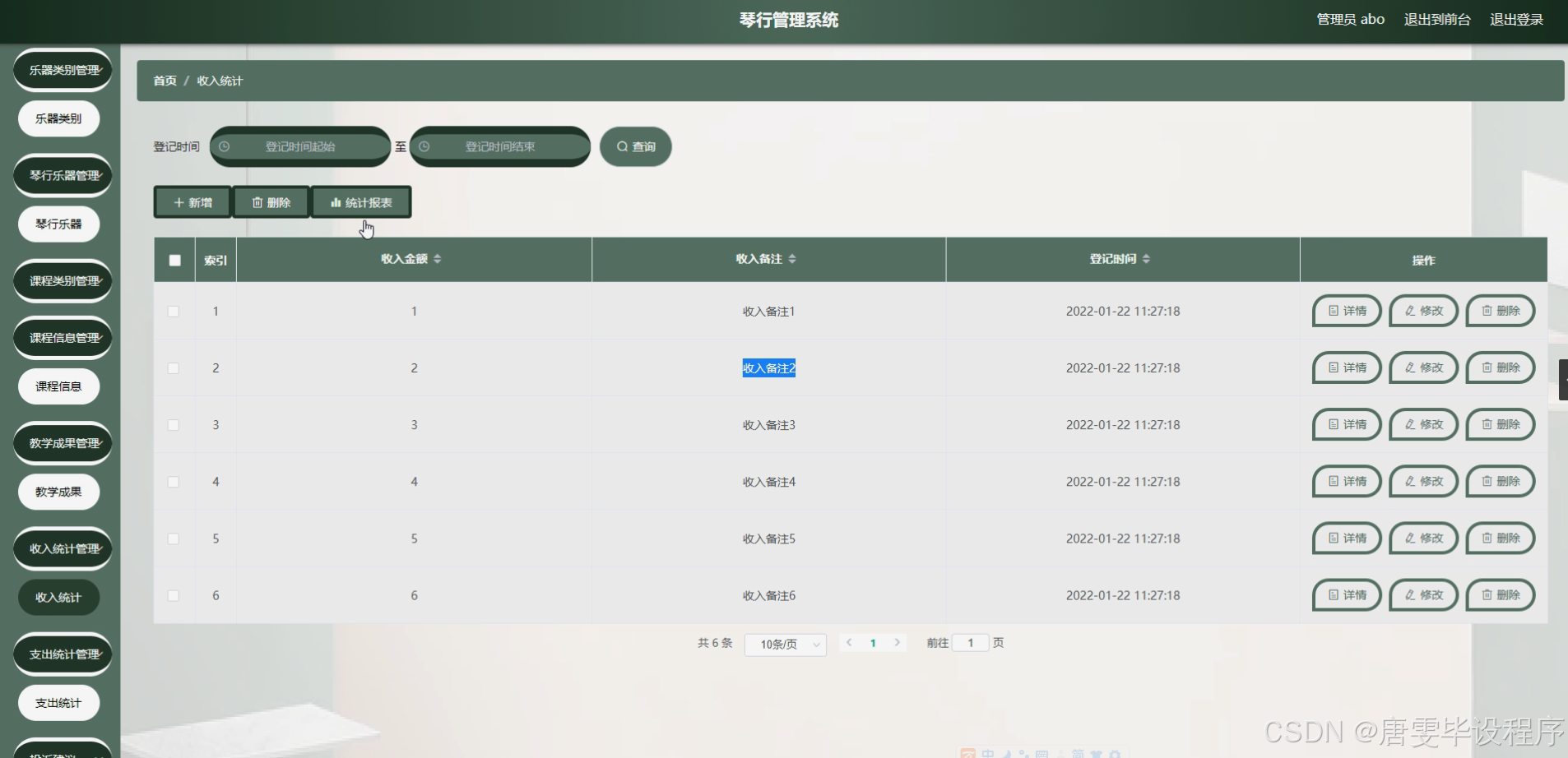Viewport: 1568px width, 758px height.
Task: View 详情 for row 收入备注5
Action: pyautogui.click(x=1347, y=538)
